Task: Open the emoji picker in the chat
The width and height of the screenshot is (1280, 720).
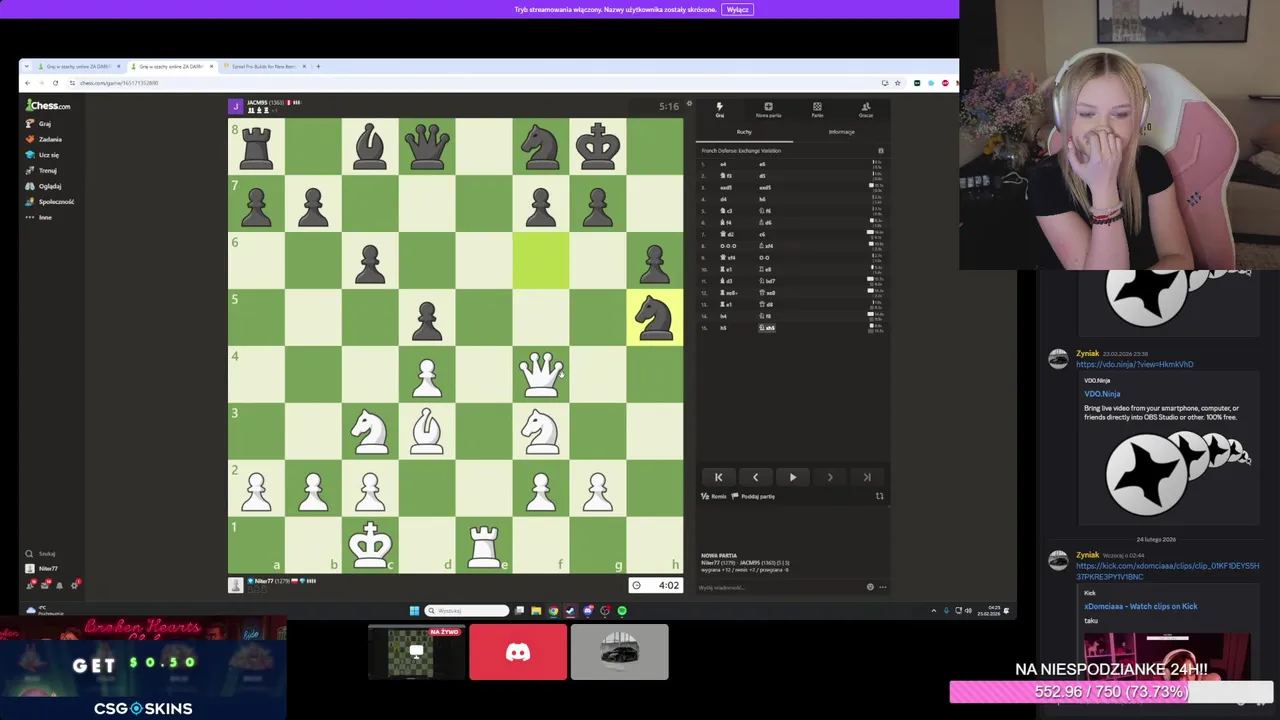Action: point(870,587)
